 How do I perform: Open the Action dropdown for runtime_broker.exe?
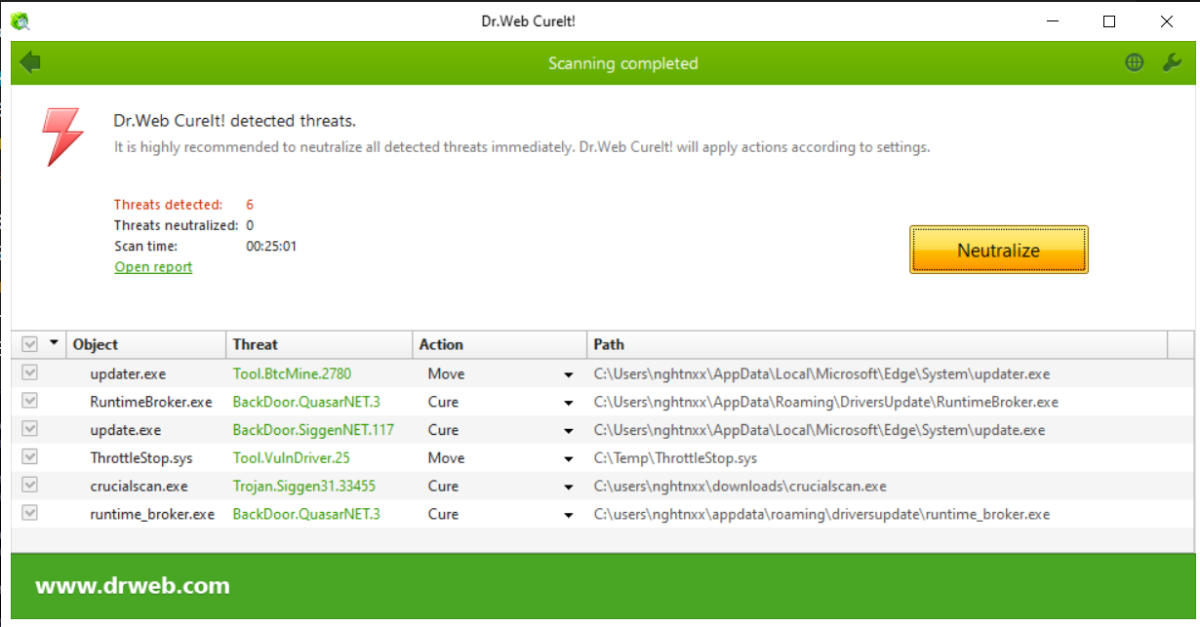point(569,515)
